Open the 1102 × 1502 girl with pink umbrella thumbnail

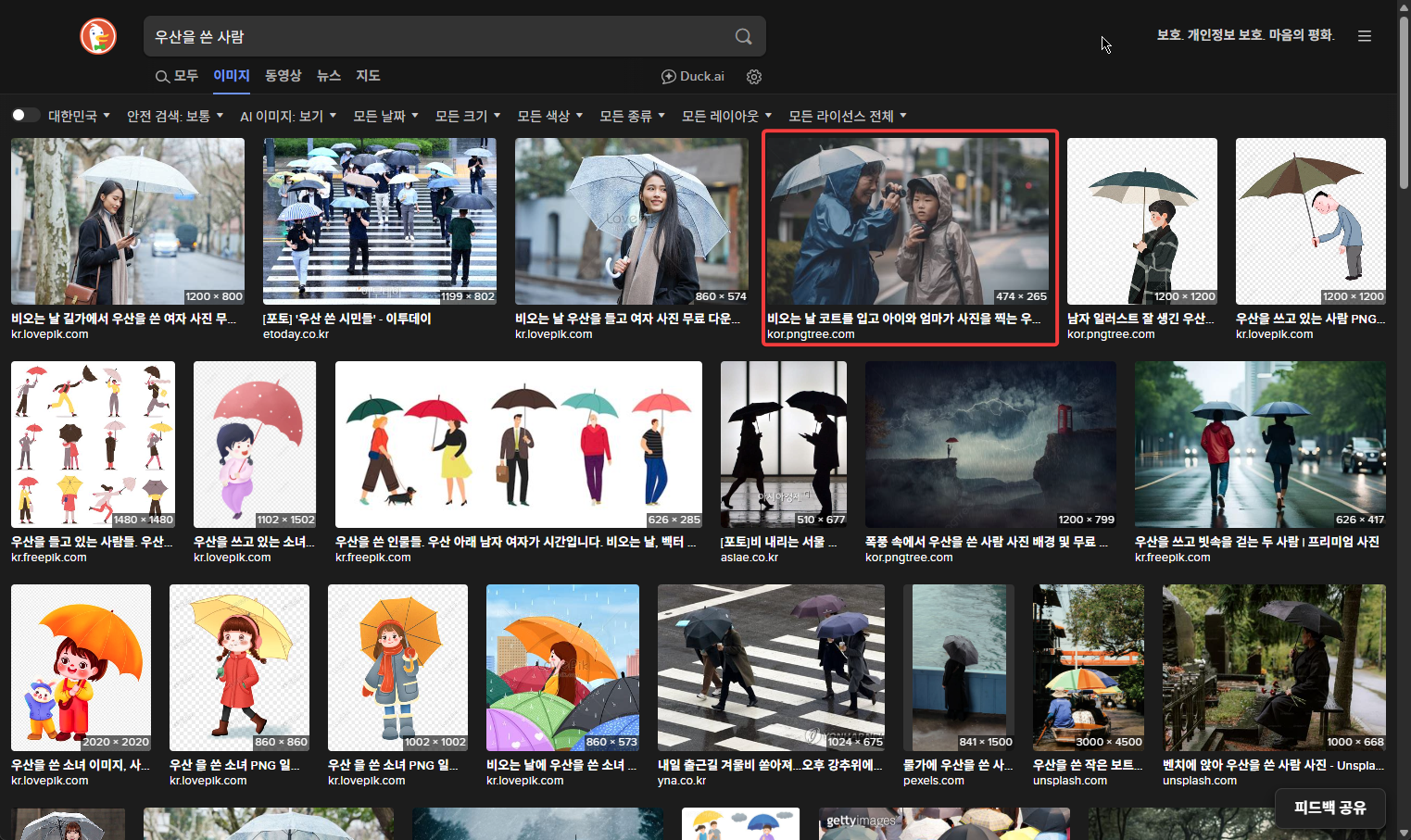tap(255, 445)
